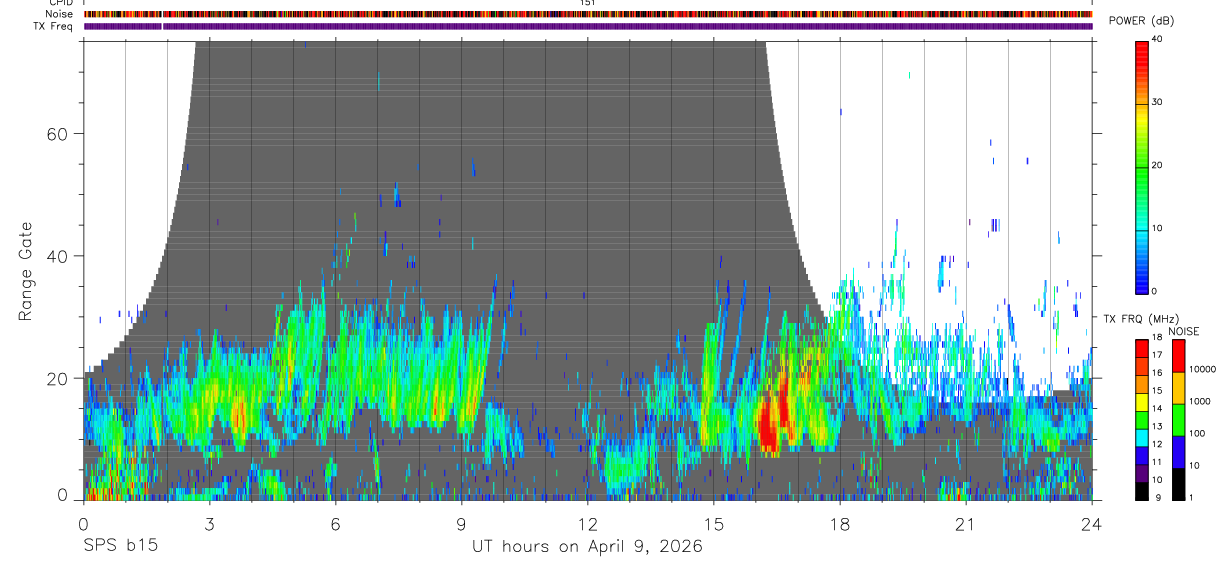Viewport: 1228px width, 567px height.
Task: Click the Range Gate tick label '40'
Action: tap(57, 256)
